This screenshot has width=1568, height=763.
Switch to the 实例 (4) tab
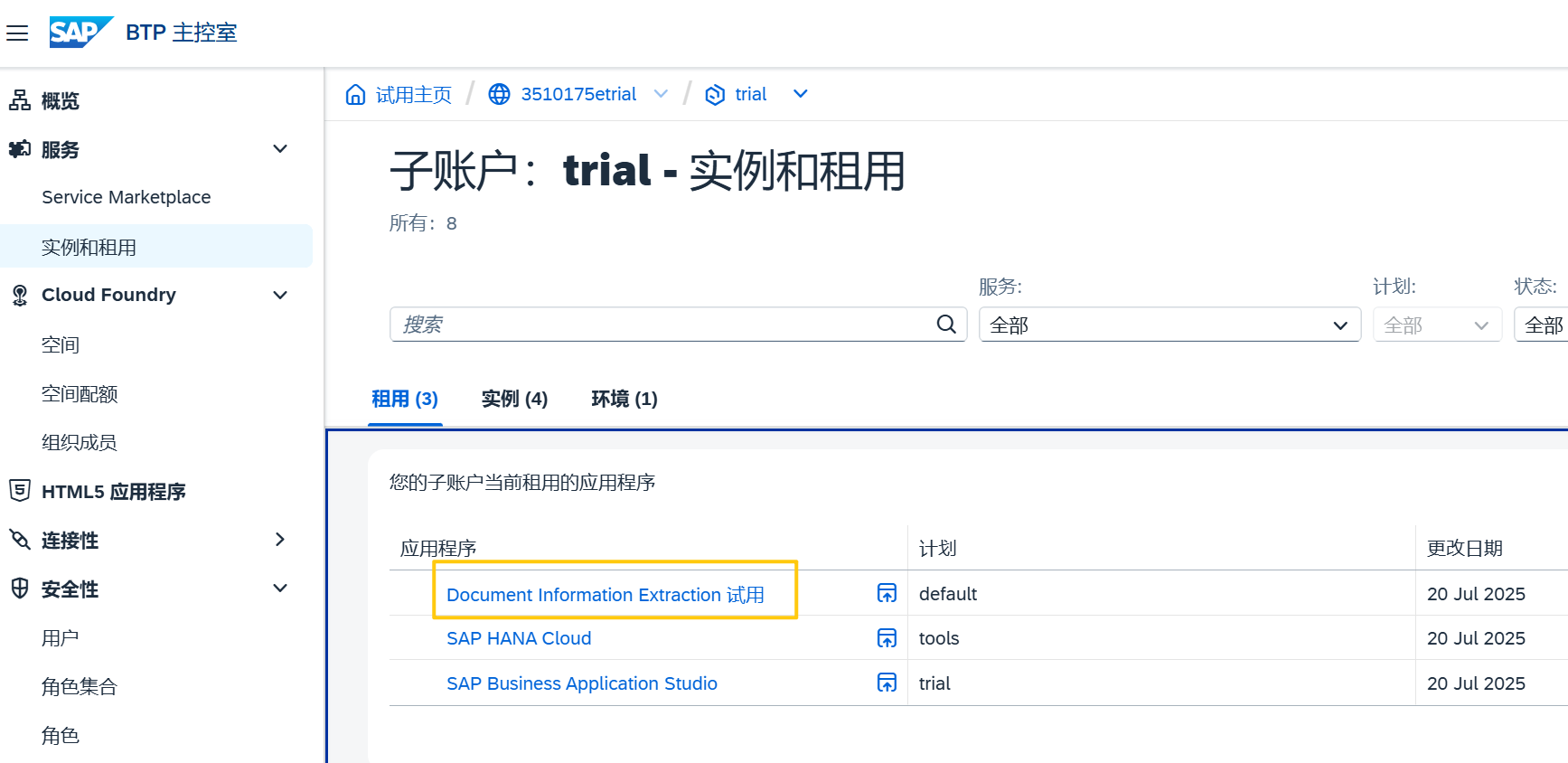(x=514, y=399)
